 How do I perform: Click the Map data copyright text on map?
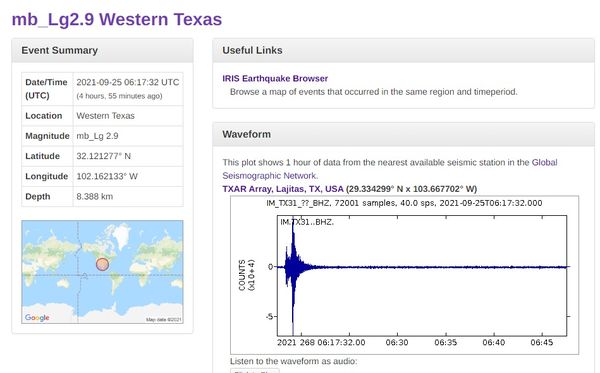[x=163, y=319]
